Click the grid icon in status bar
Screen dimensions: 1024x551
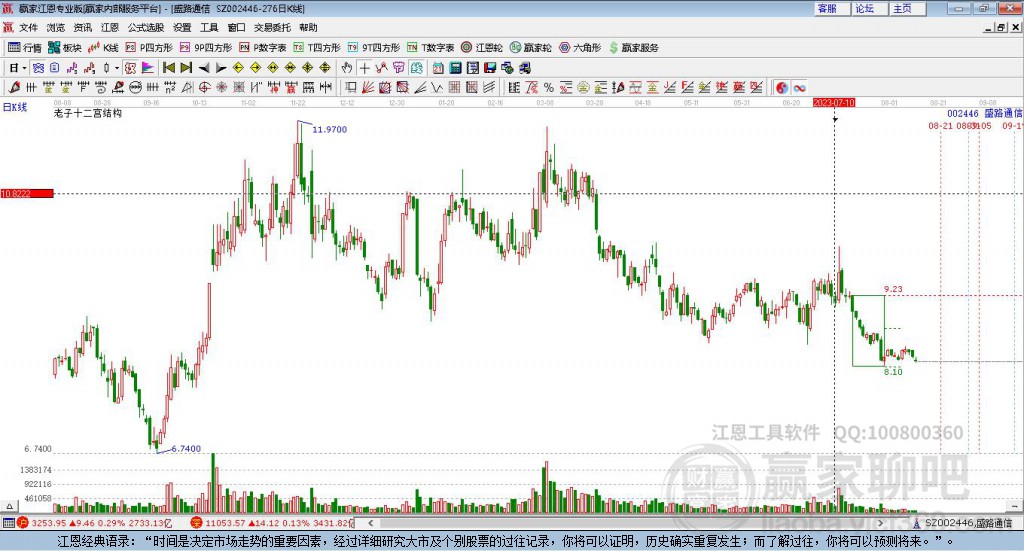(8, 523)
